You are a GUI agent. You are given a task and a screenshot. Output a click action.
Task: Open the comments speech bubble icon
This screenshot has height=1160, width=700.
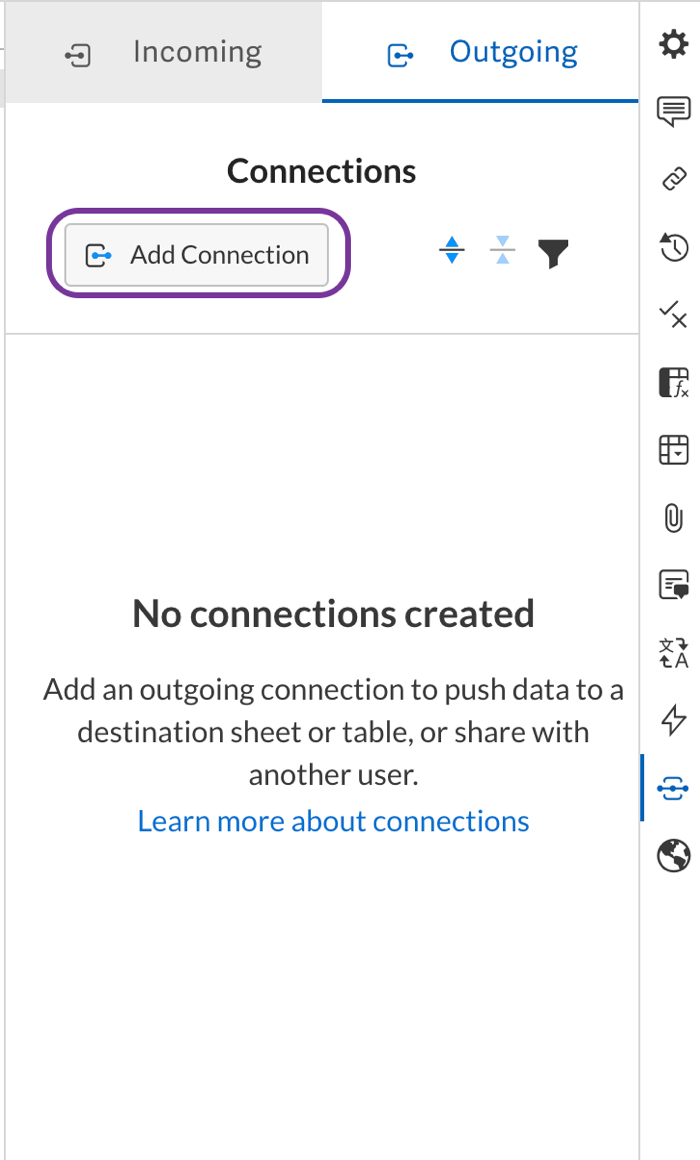(674, 111)
